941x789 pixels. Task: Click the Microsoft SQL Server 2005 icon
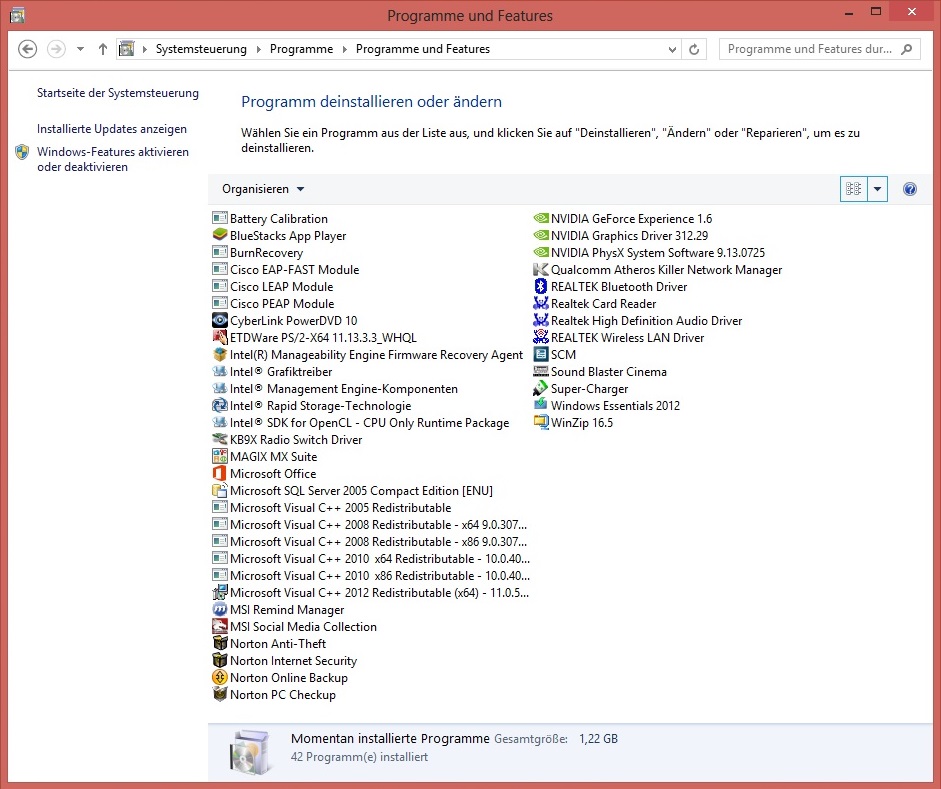[220, 490]
